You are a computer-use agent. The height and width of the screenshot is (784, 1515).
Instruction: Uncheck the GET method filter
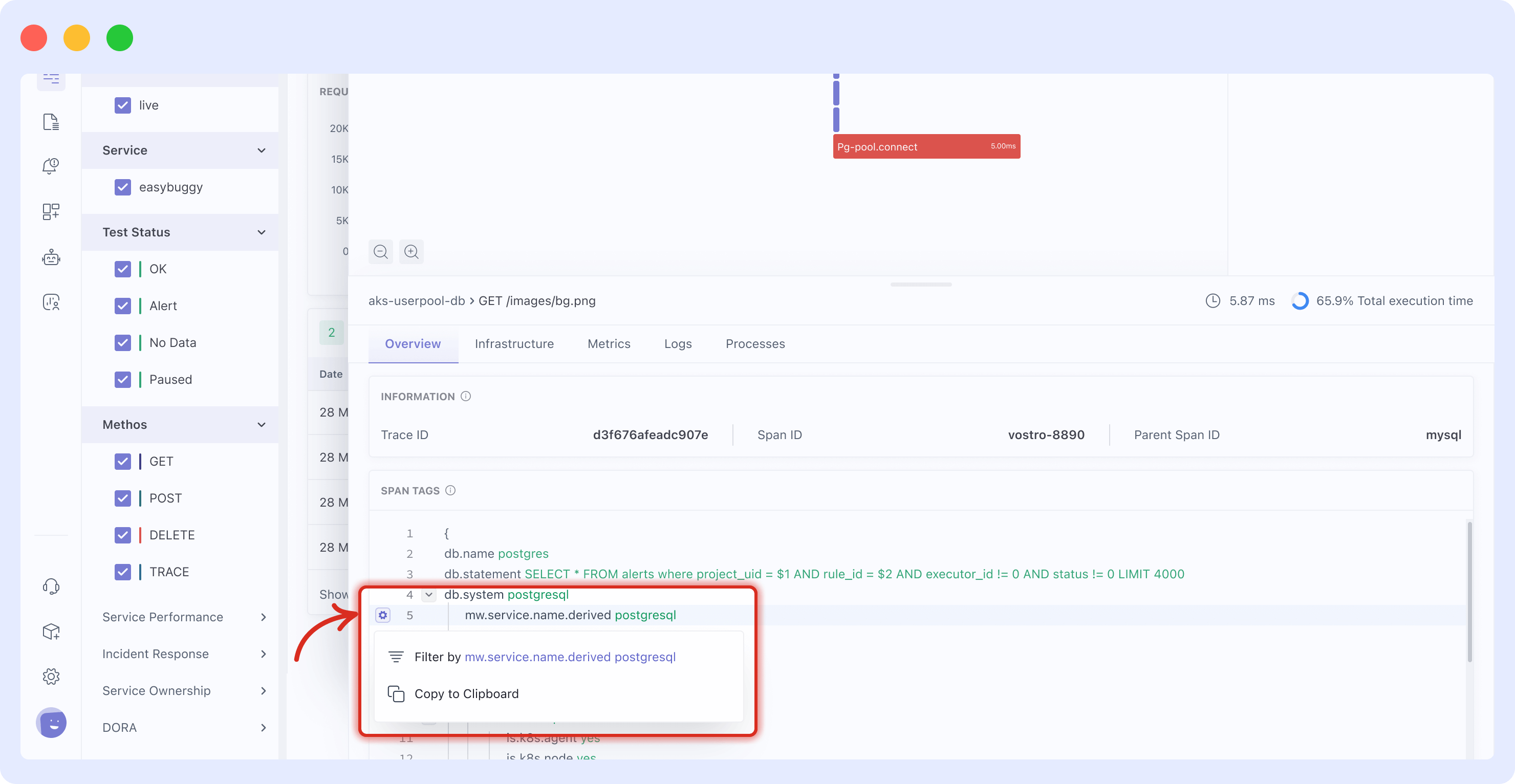click(x=122, y=461)
